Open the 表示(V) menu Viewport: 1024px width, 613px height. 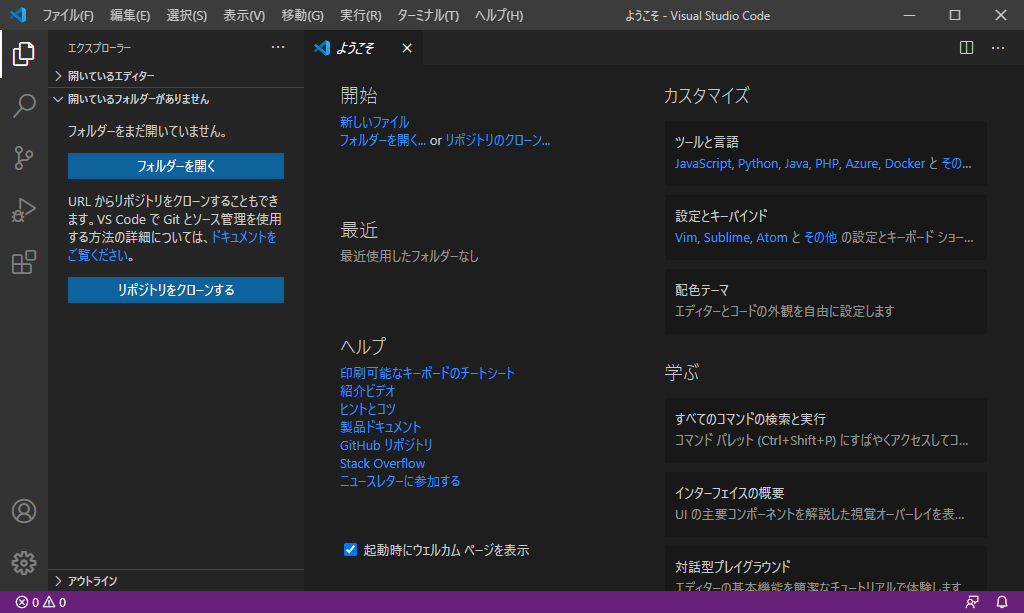tap(244, 15)
